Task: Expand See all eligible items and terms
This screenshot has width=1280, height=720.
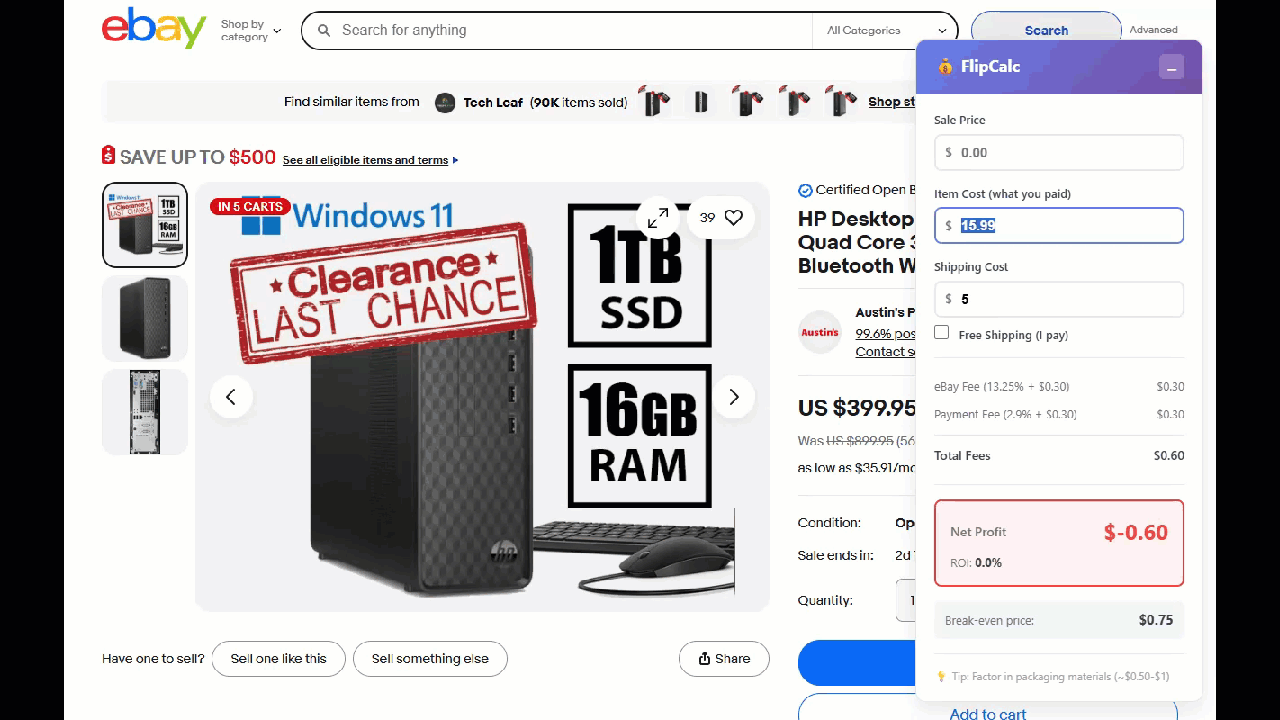Action: pos(370,160)
